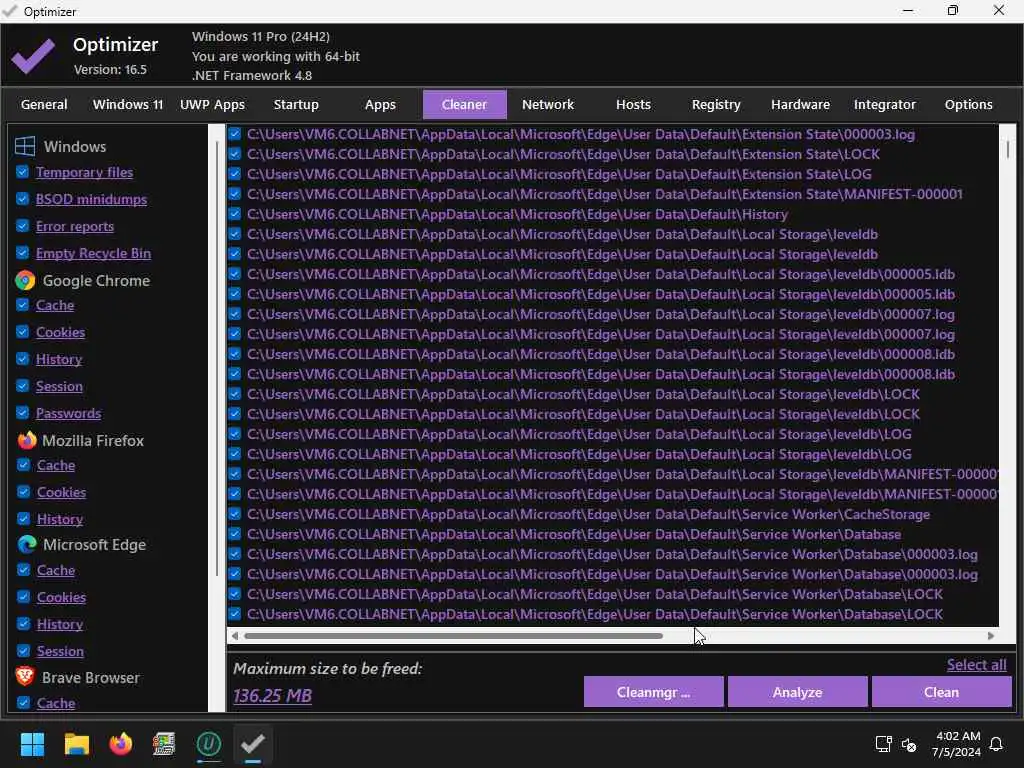Click the purple Optimizer checkmark logo

pyautogui.click(x=33, y=56)
